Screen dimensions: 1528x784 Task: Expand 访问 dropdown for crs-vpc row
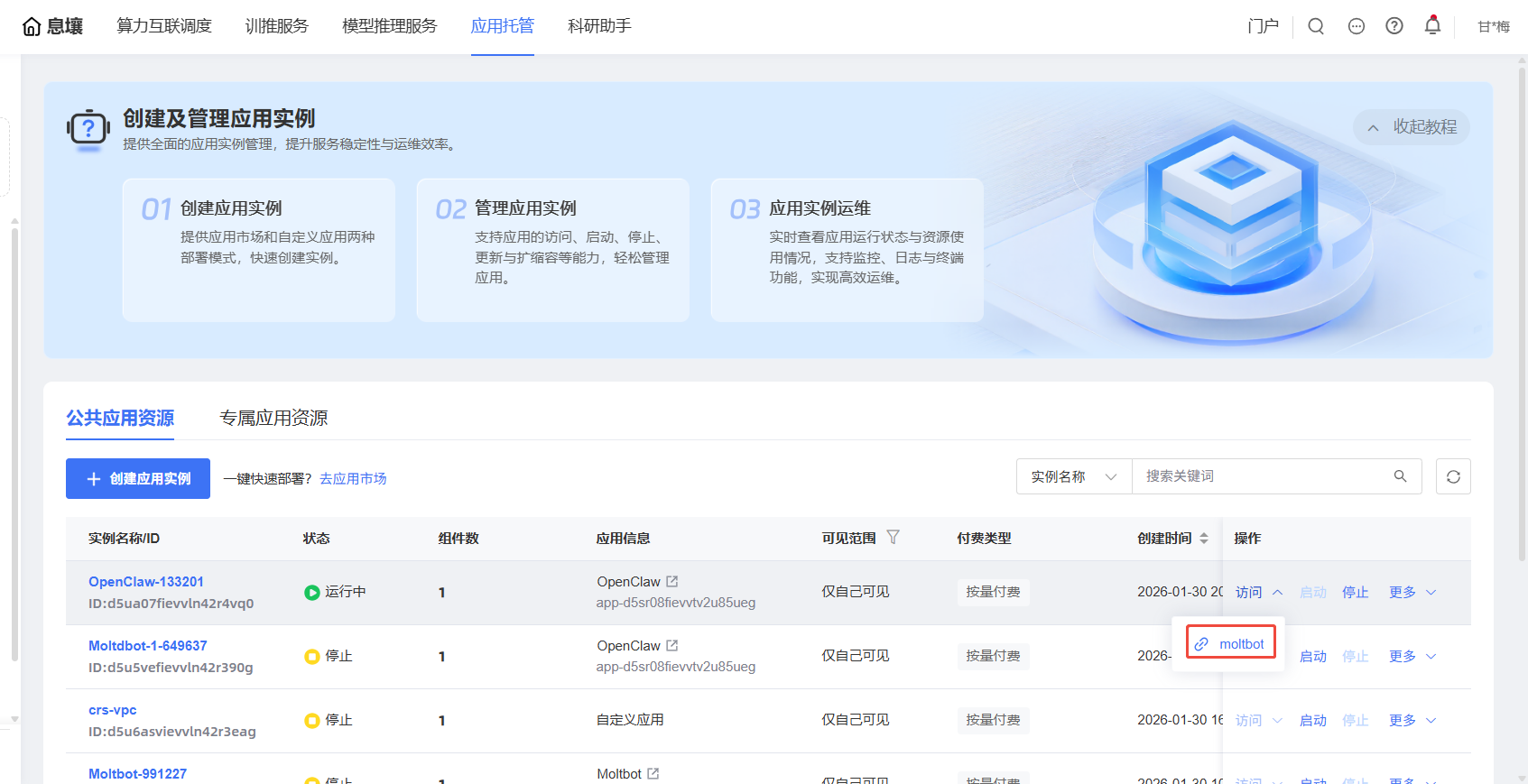(1259, 721)
